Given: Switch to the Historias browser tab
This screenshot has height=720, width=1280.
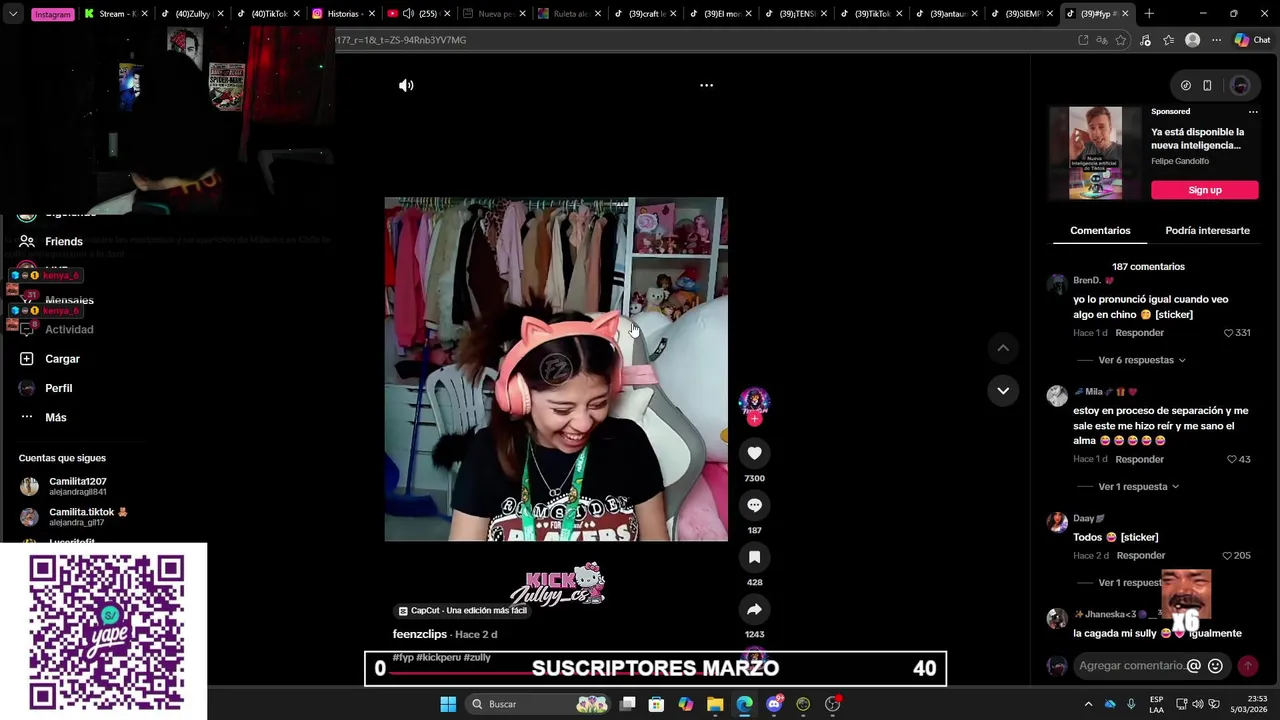Looking at the screenshot, I should click(x=344, y=14).
